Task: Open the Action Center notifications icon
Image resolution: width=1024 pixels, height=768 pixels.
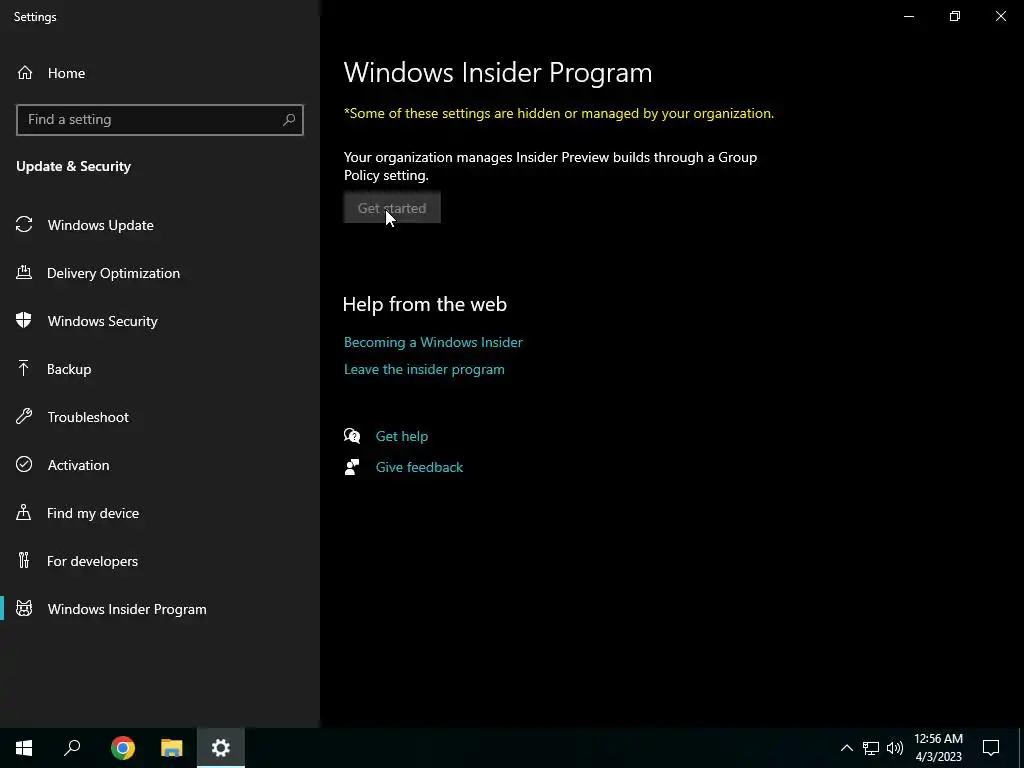Action: coord(991,748)
